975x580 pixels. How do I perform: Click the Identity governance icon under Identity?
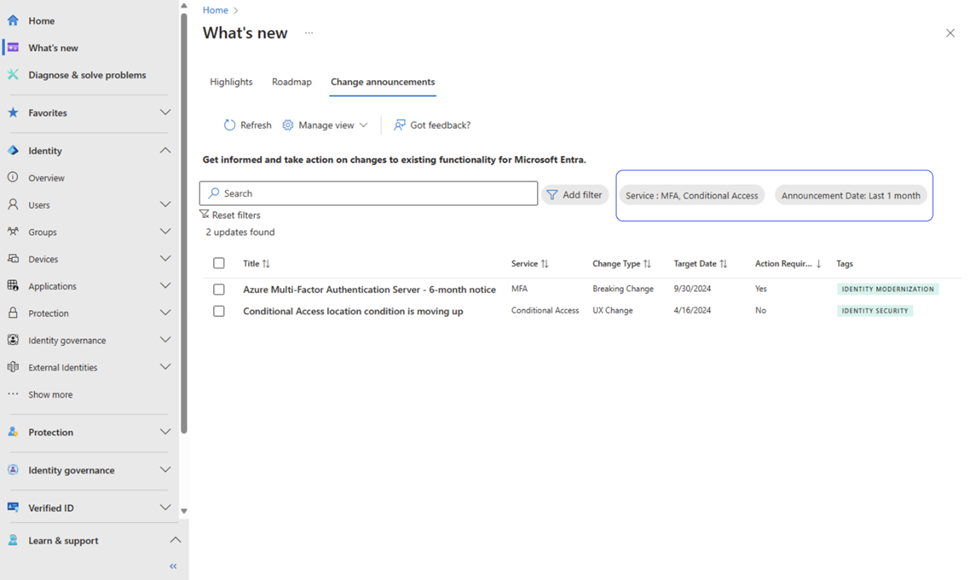click(13, 340)
